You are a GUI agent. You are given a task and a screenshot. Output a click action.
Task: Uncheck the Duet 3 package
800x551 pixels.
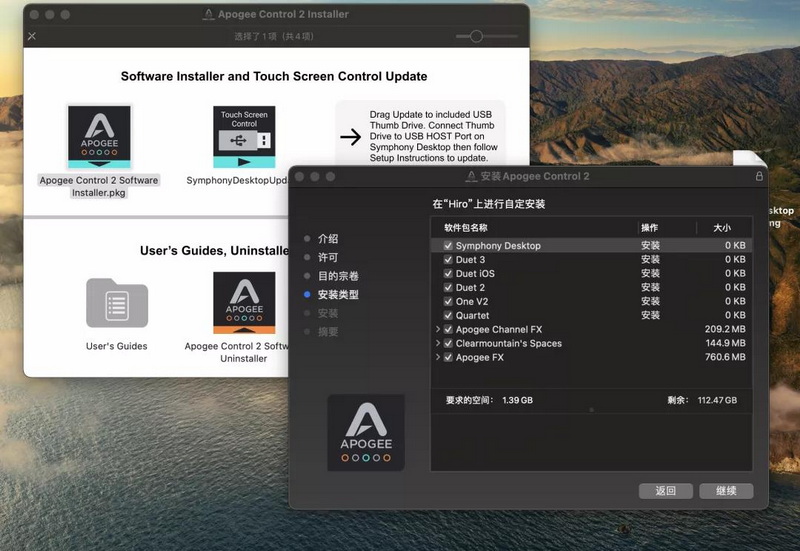pyautogui.click(x=448, y=260)
